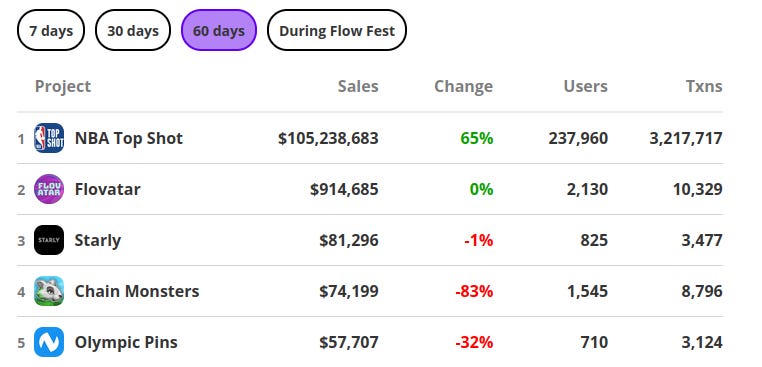
Task: Sort by the Change column header
Action: (464, 87)
